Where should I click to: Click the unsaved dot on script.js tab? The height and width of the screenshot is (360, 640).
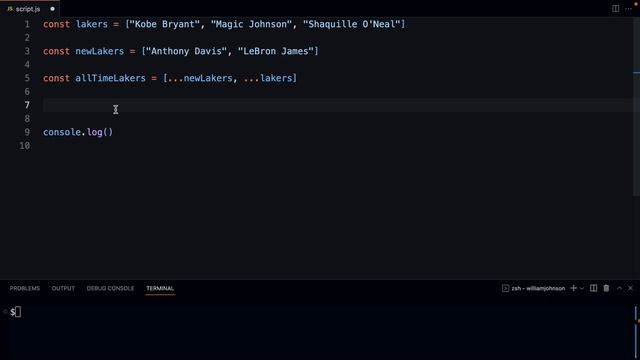pos(53,9)
